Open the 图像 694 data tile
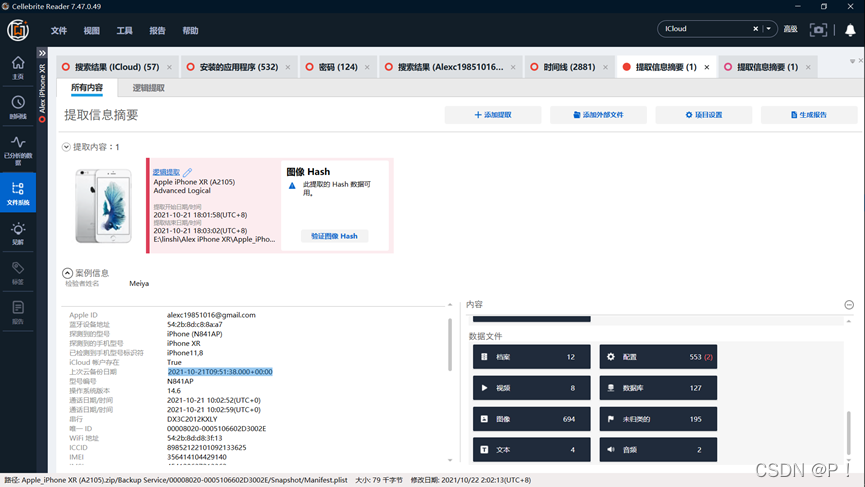Screen dimensions: 865x487 click(x=531, y=419)
